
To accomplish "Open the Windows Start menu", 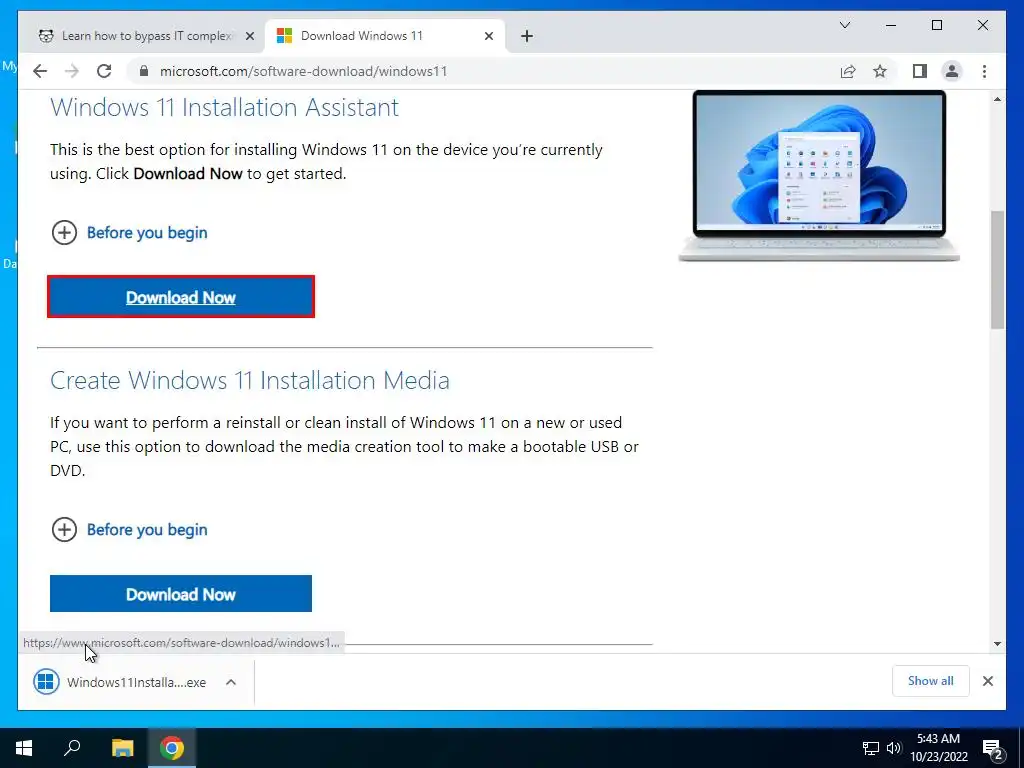I will point(24,748).
